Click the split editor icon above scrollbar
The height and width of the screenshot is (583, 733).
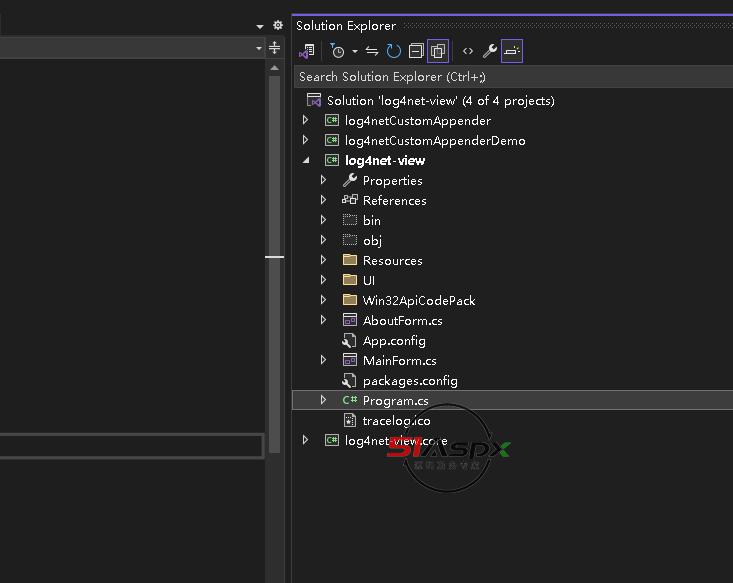pos(274,47)
